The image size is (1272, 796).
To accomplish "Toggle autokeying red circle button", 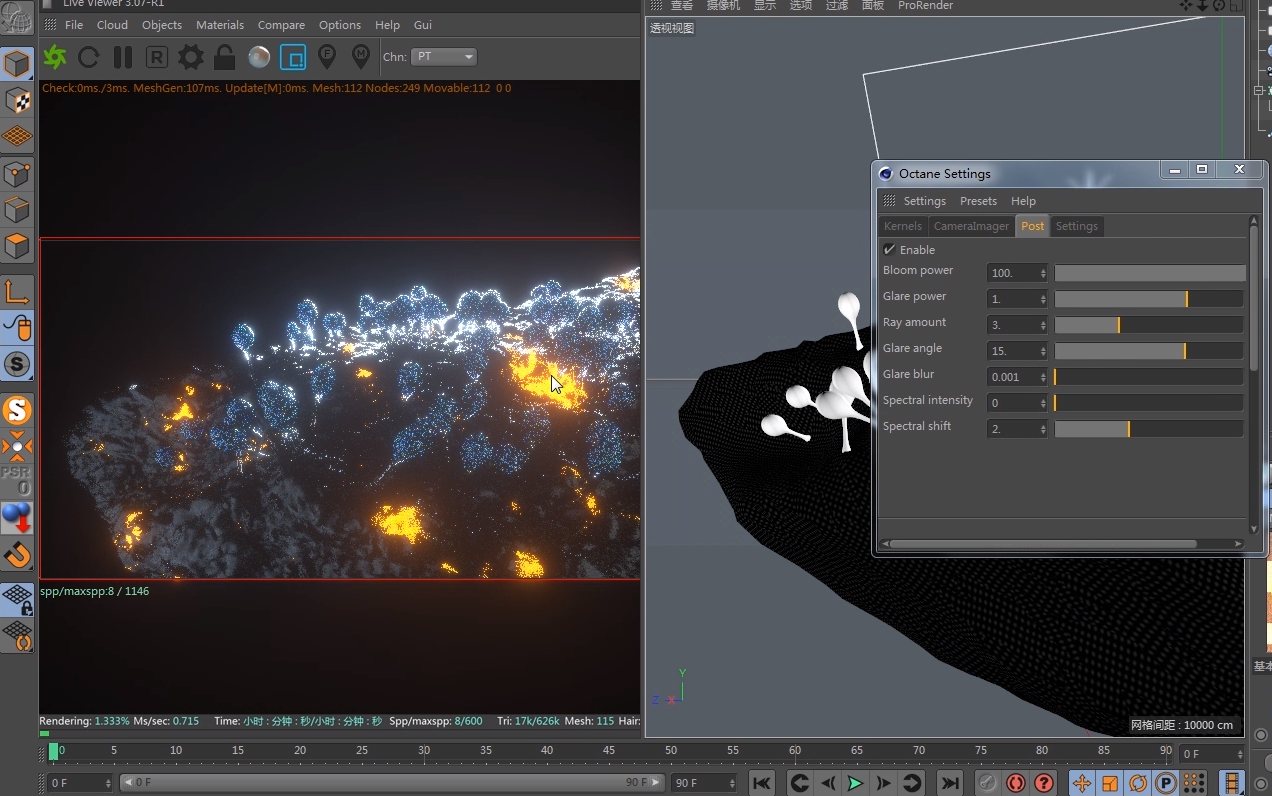I will point(1016,783).
